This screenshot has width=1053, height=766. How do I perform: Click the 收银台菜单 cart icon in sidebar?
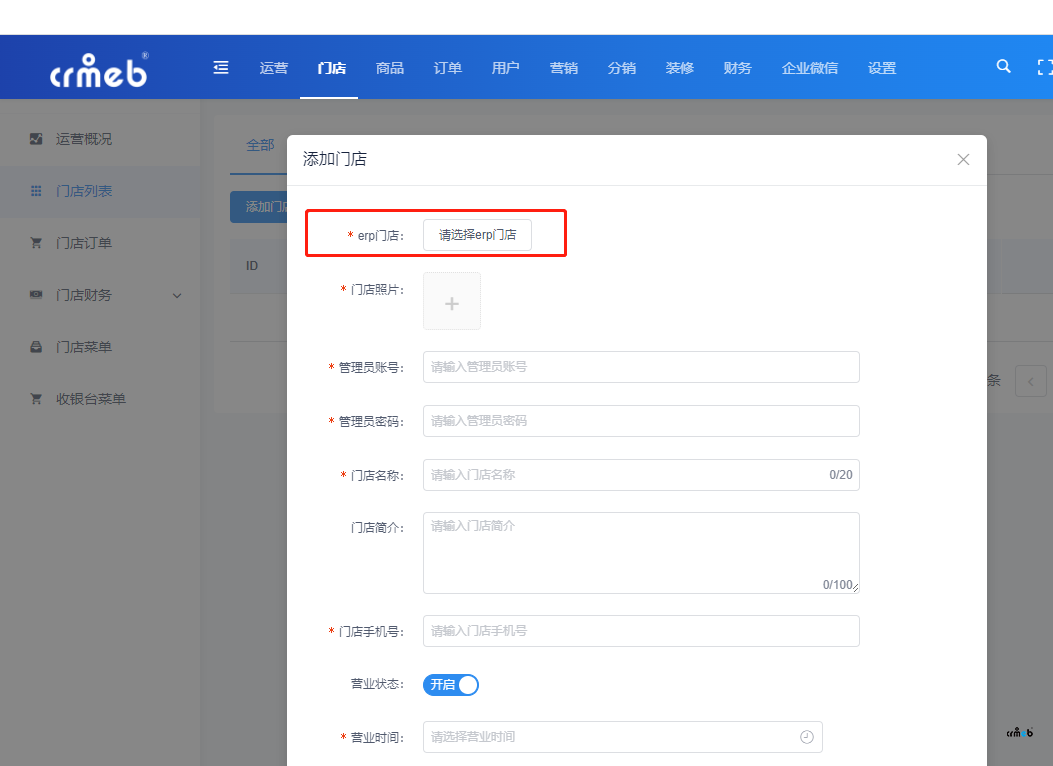point(36,399)
